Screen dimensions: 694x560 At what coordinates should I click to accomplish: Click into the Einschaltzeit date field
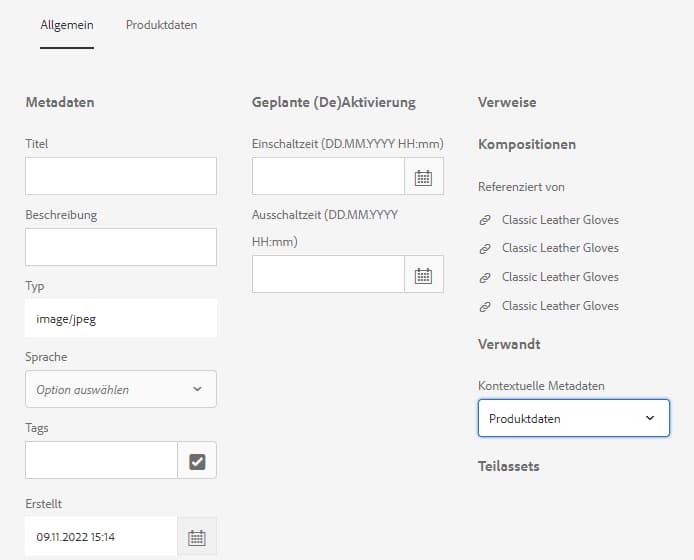pyautogui.click(x=328, y=177)
